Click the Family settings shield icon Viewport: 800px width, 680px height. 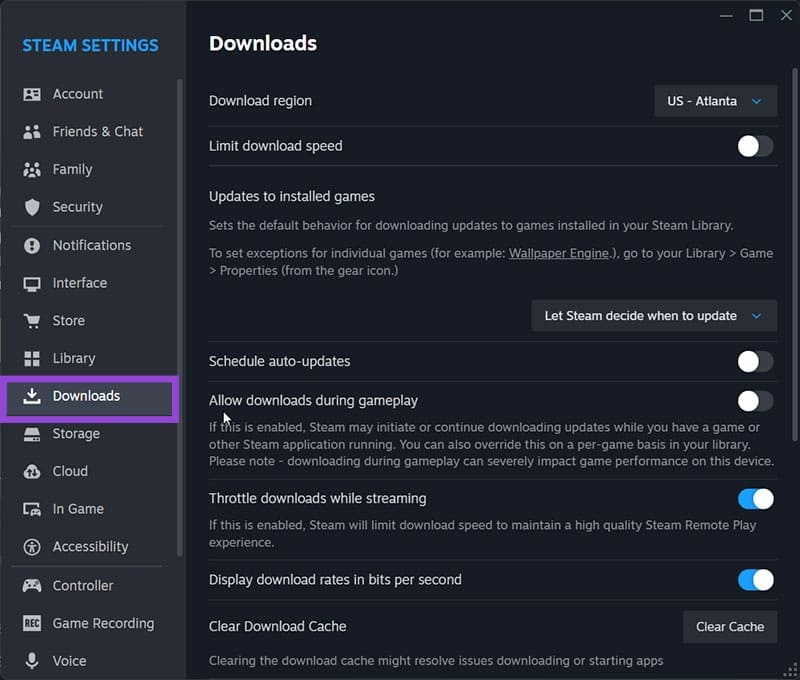[34, 170]
